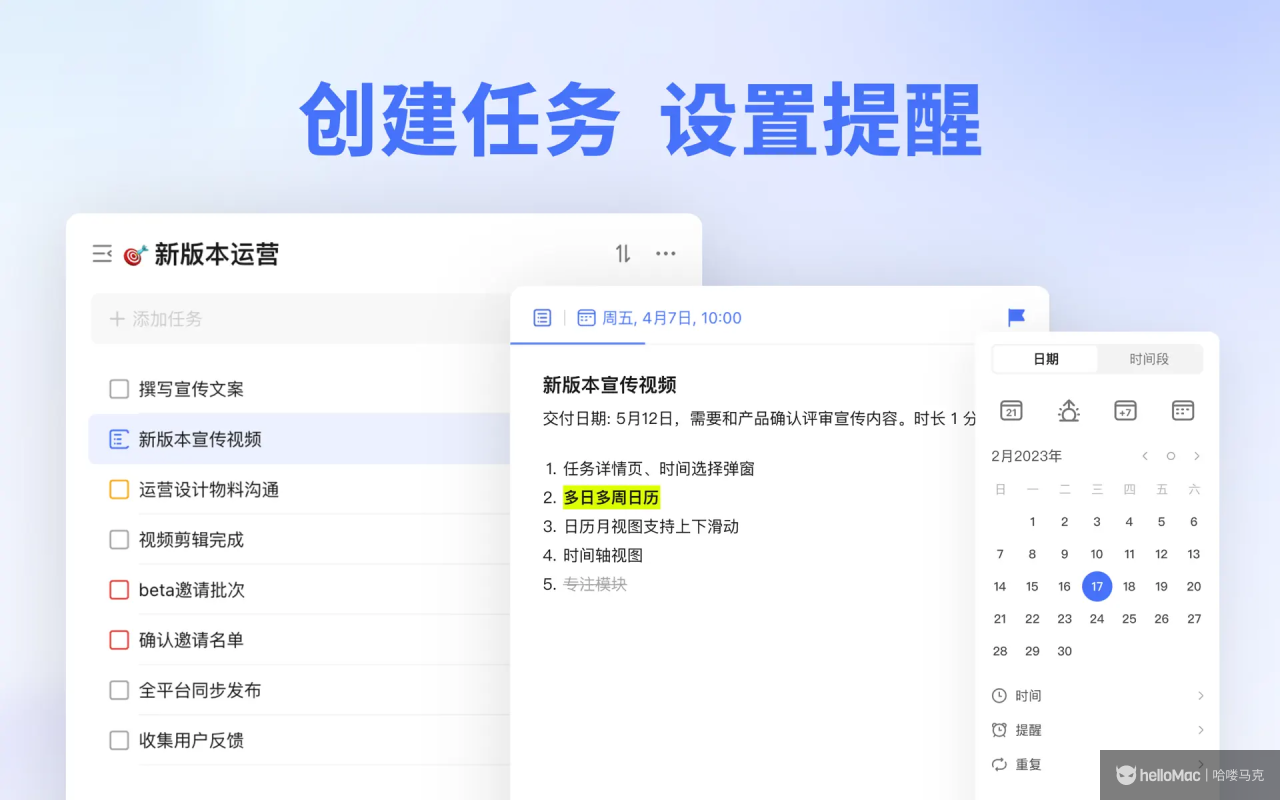Expand the 时间 row chevron

(x=1201, y=696)
